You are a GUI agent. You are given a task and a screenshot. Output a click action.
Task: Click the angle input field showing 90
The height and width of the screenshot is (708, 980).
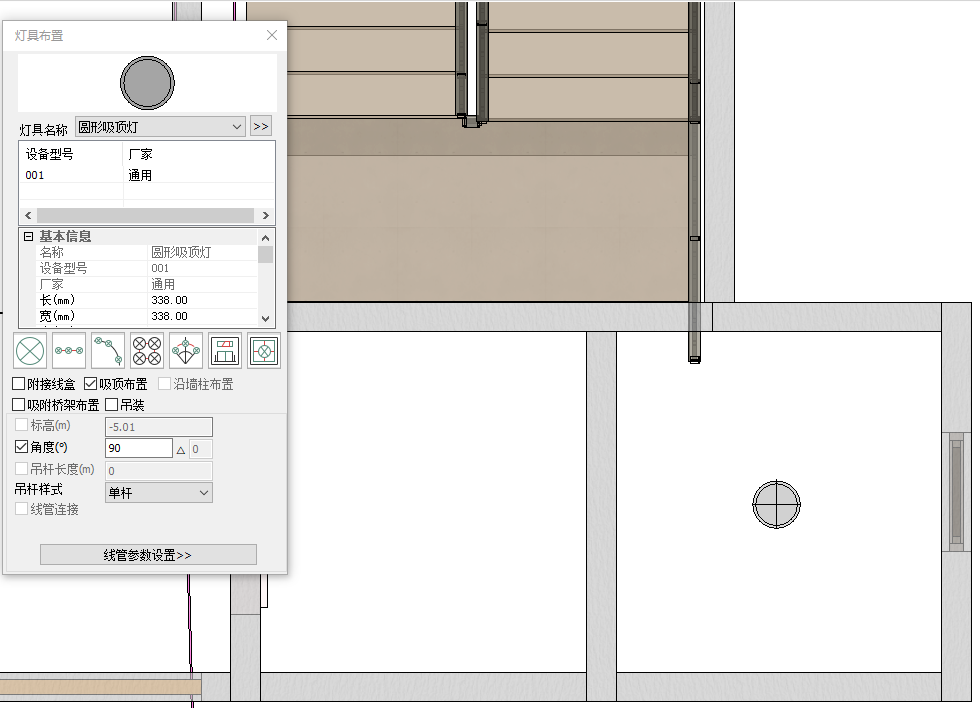[138, 449]
